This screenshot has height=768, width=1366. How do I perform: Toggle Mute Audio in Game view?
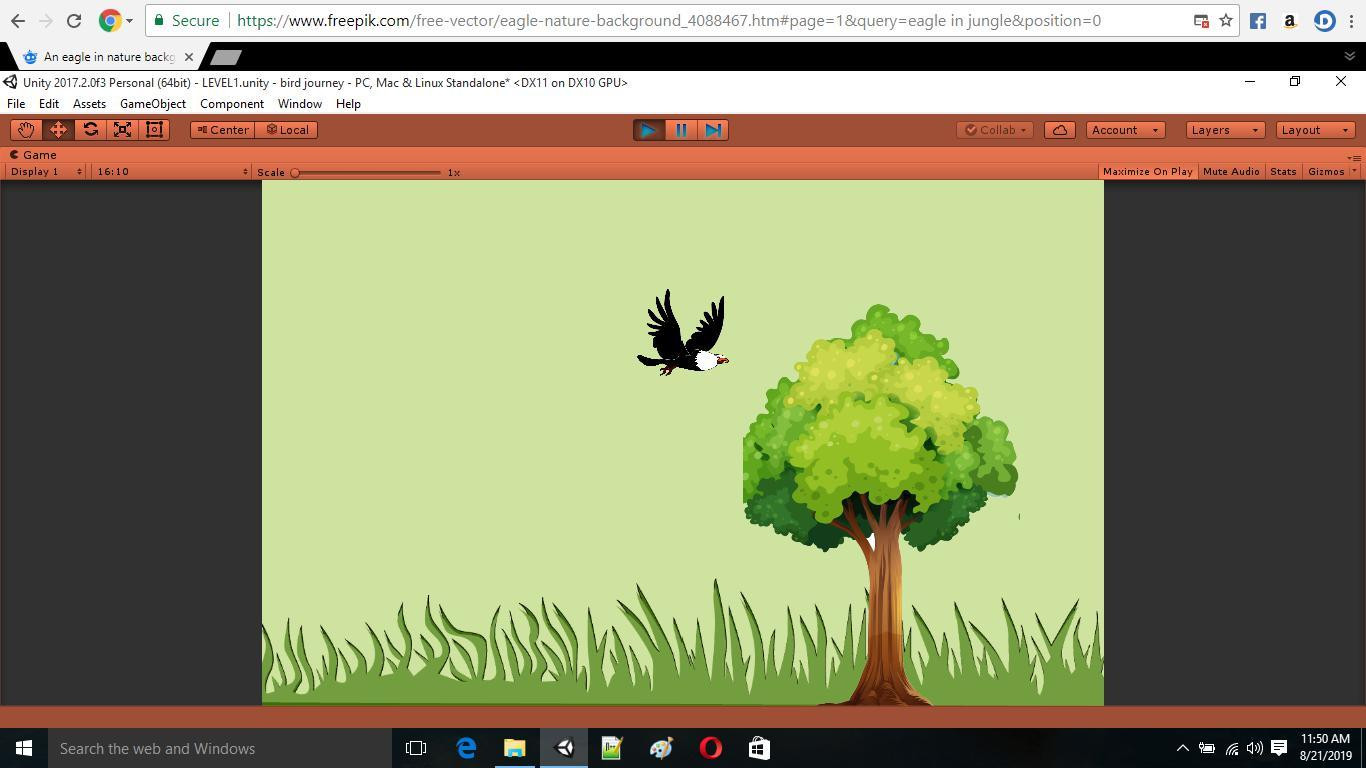coord(1231,172)
